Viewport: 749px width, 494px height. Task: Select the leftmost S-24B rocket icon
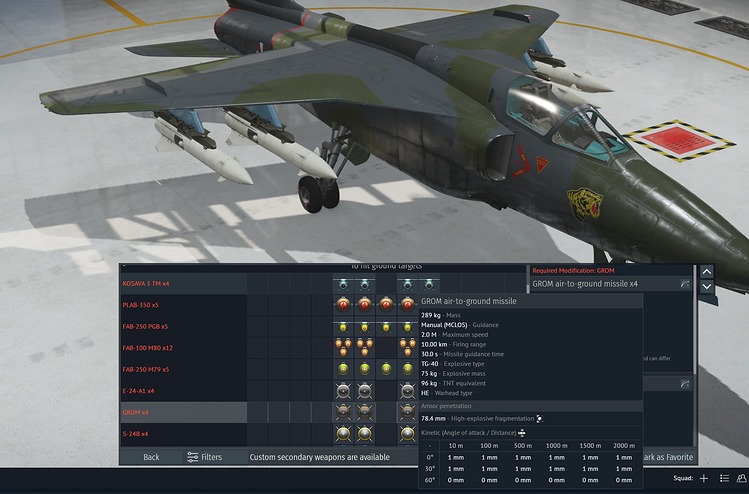click(x=343, y=434)
